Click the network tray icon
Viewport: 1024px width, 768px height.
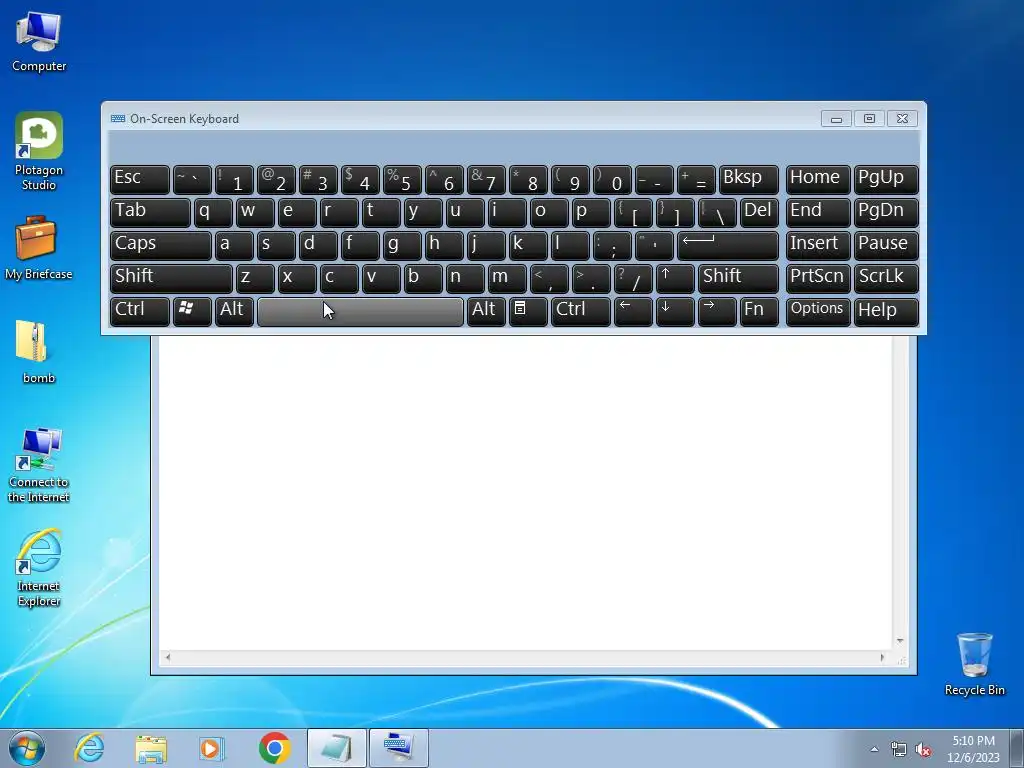[x=899, y=750]
